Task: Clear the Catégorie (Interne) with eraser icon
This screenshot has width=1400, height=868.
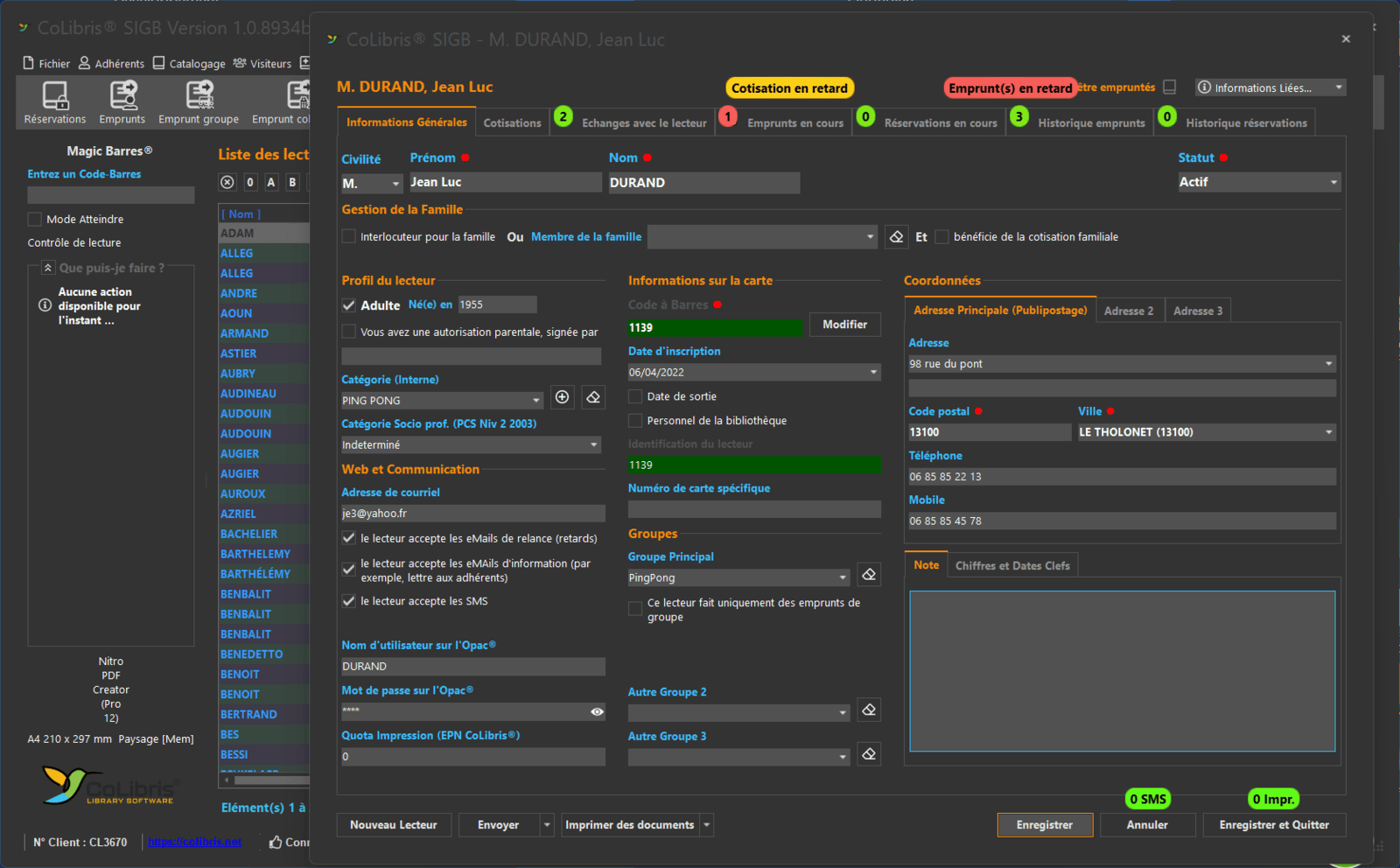Action: pos(593,397)
